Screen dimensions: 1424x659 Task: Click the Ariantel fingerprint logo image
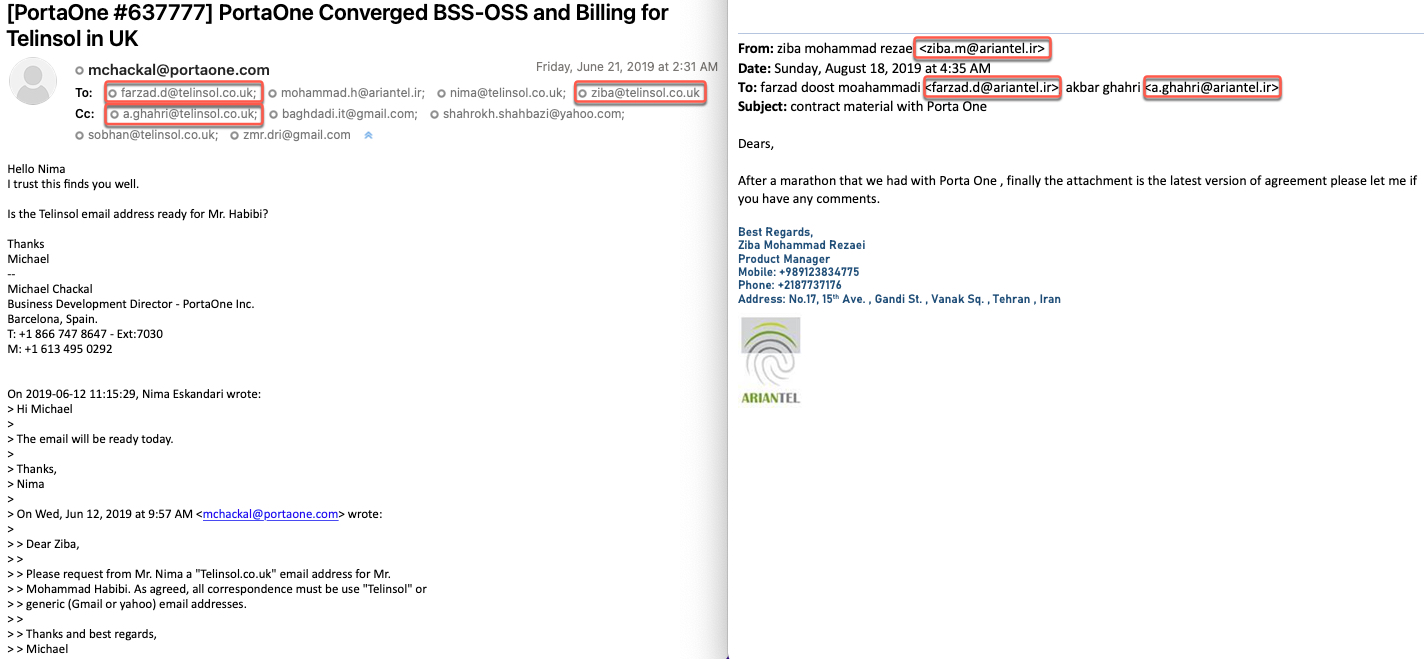pos(770,360)
